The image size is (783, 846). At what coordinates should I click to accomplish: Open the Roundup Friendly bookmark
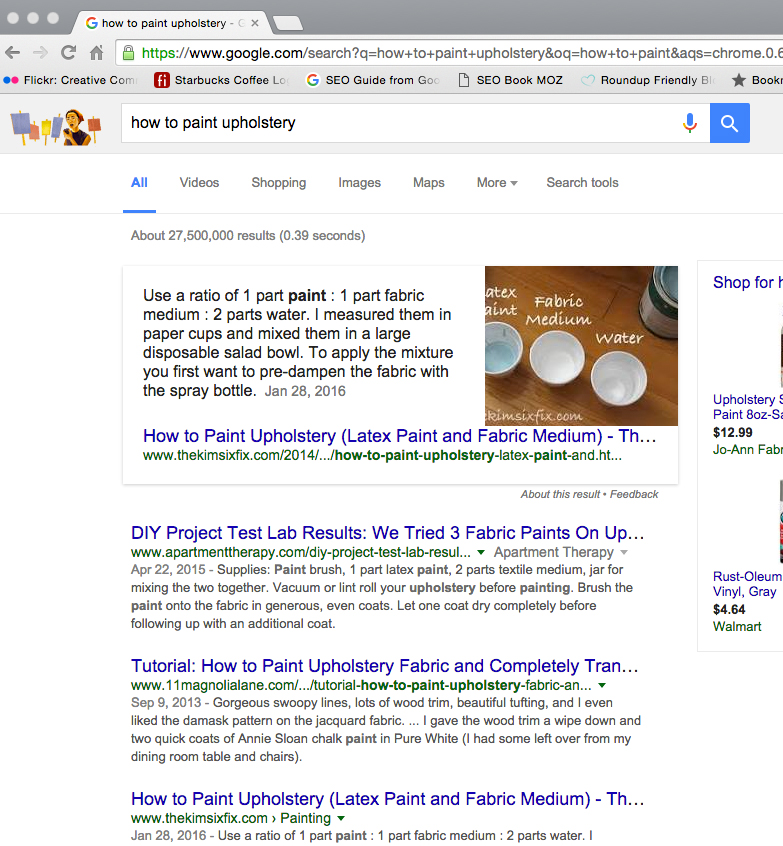pyautogui.click(x=648, y=80)
